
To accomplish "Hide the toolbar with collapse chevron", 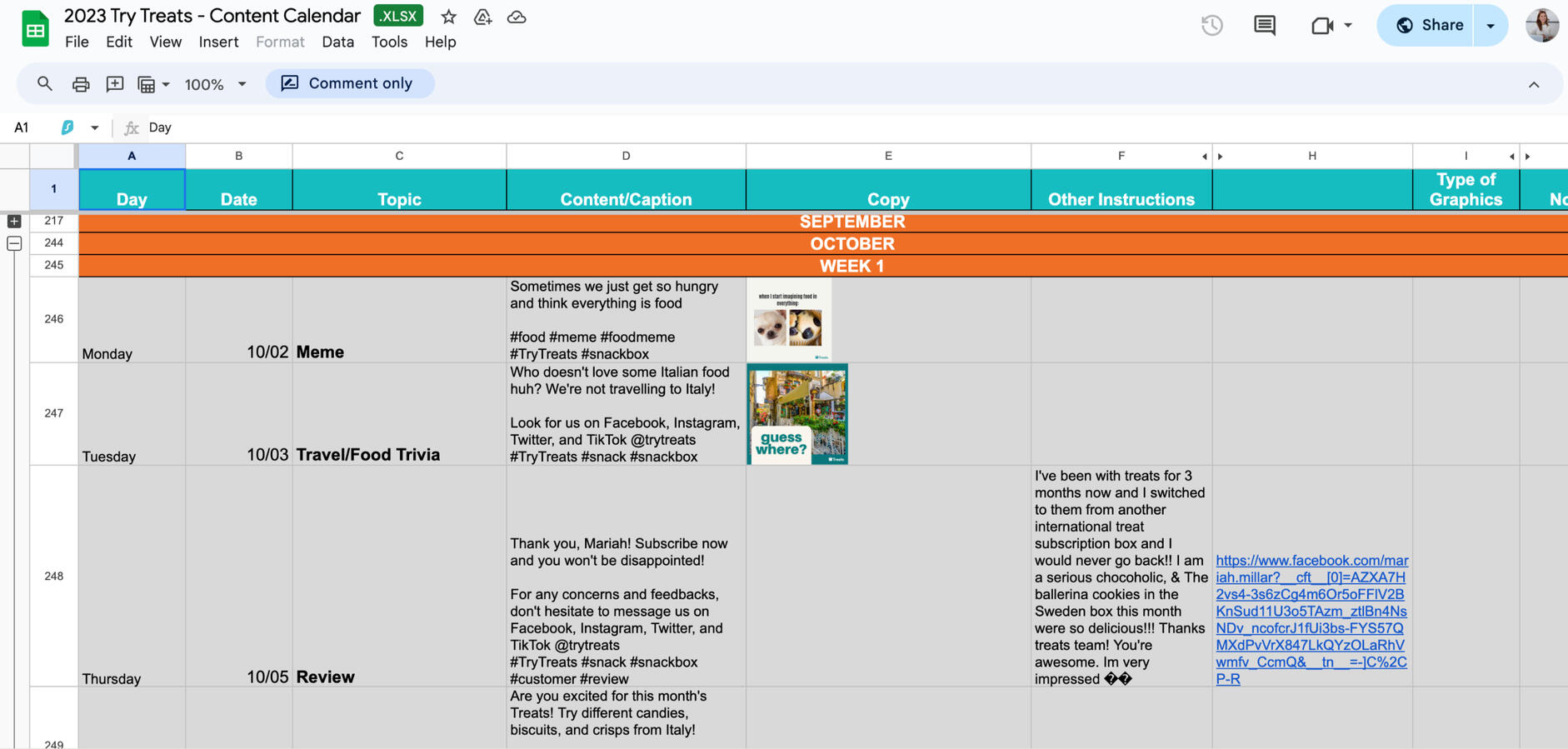I will pyautogui.click(x=1533, y=84).
